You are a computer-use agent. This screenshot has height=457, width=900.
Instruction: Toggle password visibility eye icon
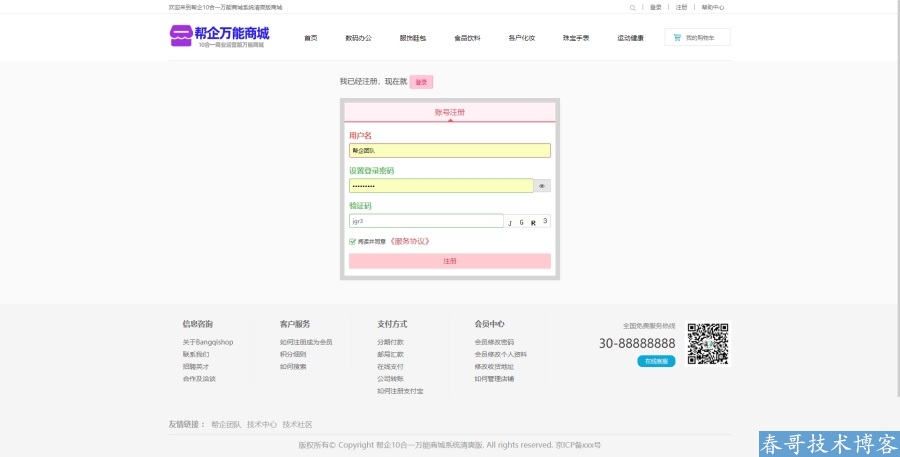pyautogui.click(x=542, y=185)
